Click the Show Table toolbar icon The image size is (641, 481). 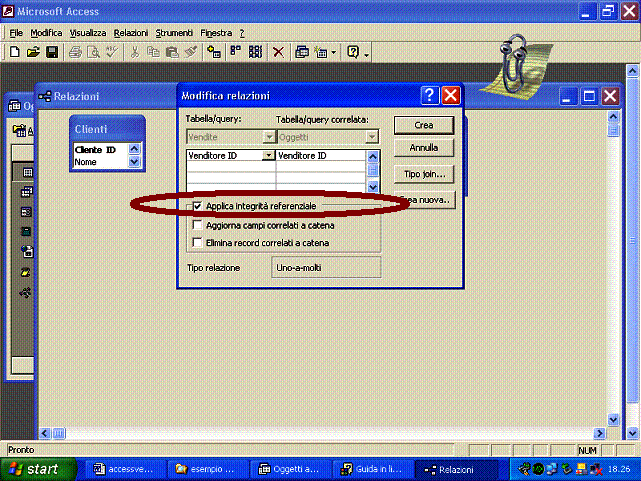pos(214,52)
